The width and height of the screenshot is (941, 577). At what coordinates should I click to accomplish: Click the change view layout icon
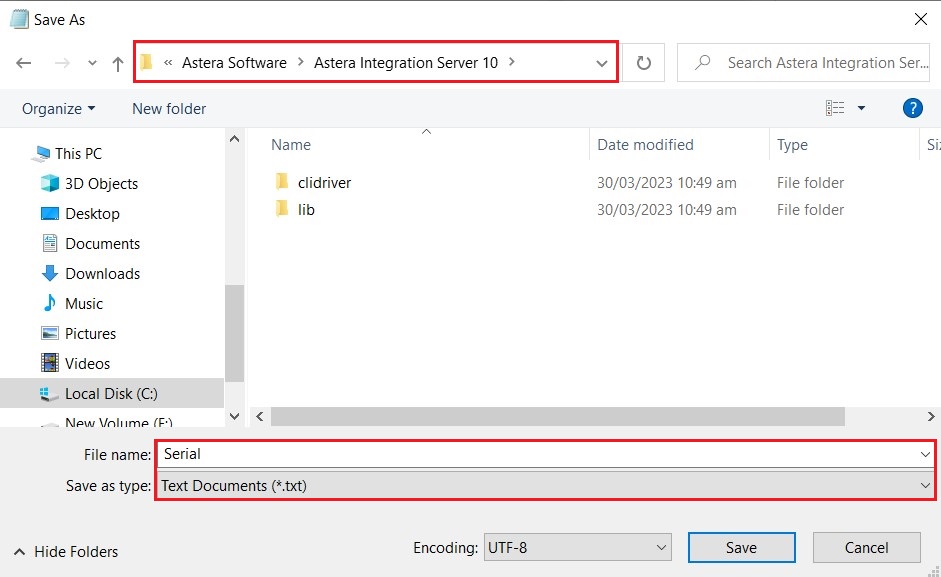(835, 108)
